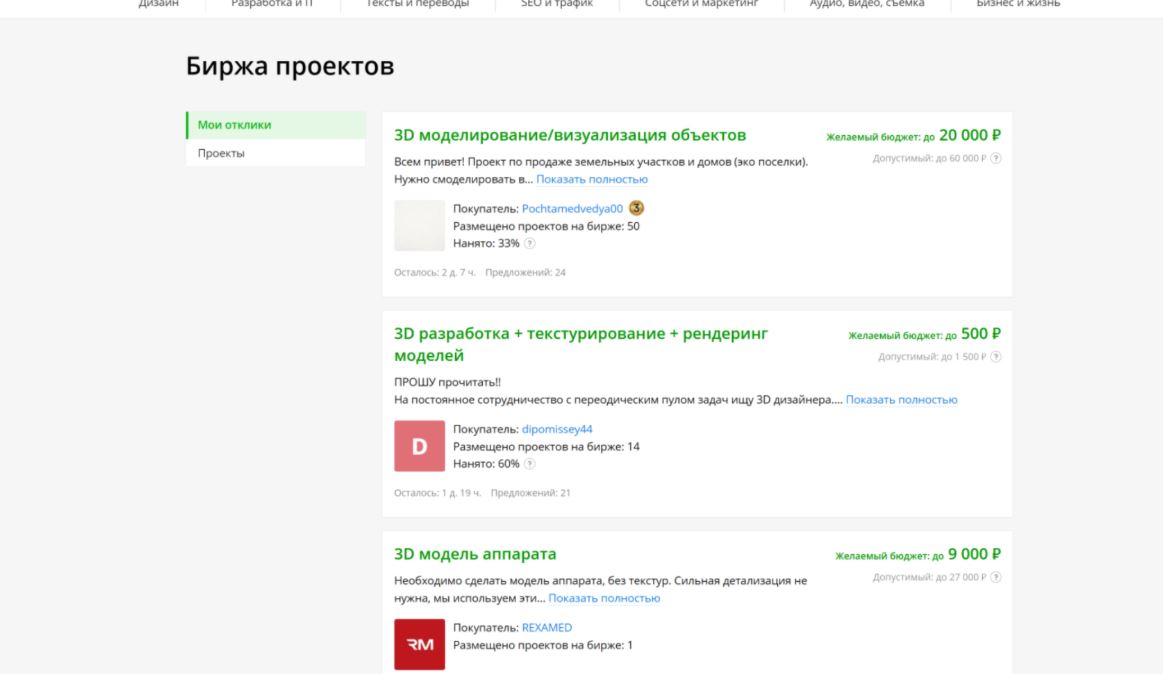
Task: Click the Pochtamedvedya00 buyer avatar image
Action: click(420, 225)
